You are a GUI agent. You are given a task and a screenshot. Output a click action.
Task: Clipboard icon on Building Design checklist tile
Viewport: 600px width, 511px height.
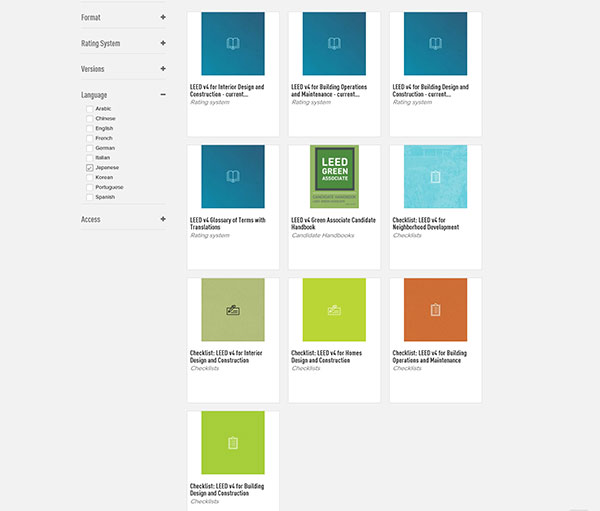pyautogui.click(x=233, y=443)
